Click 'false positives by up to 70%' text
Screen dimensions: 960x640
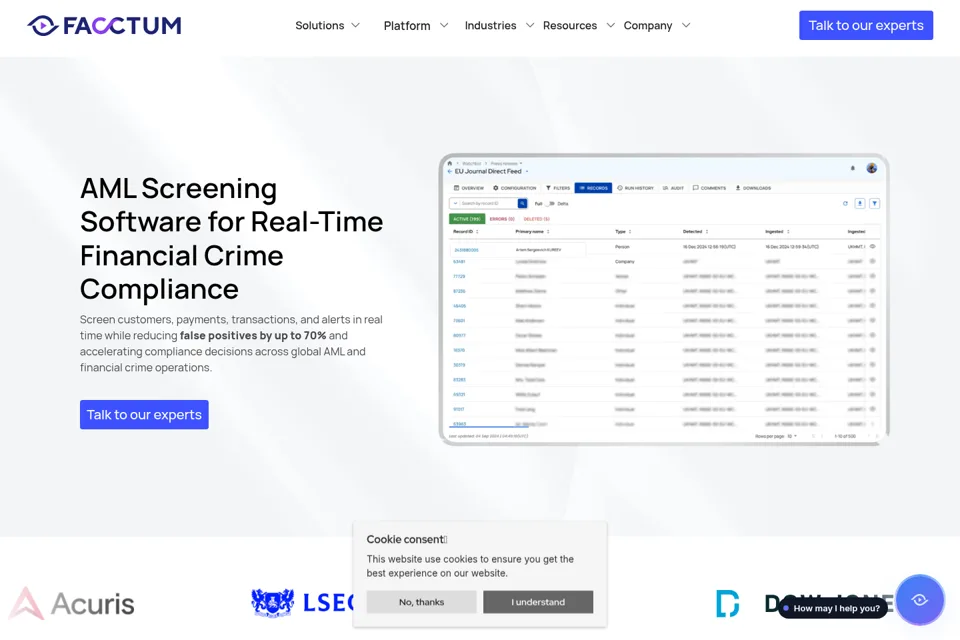coord(253,336)
